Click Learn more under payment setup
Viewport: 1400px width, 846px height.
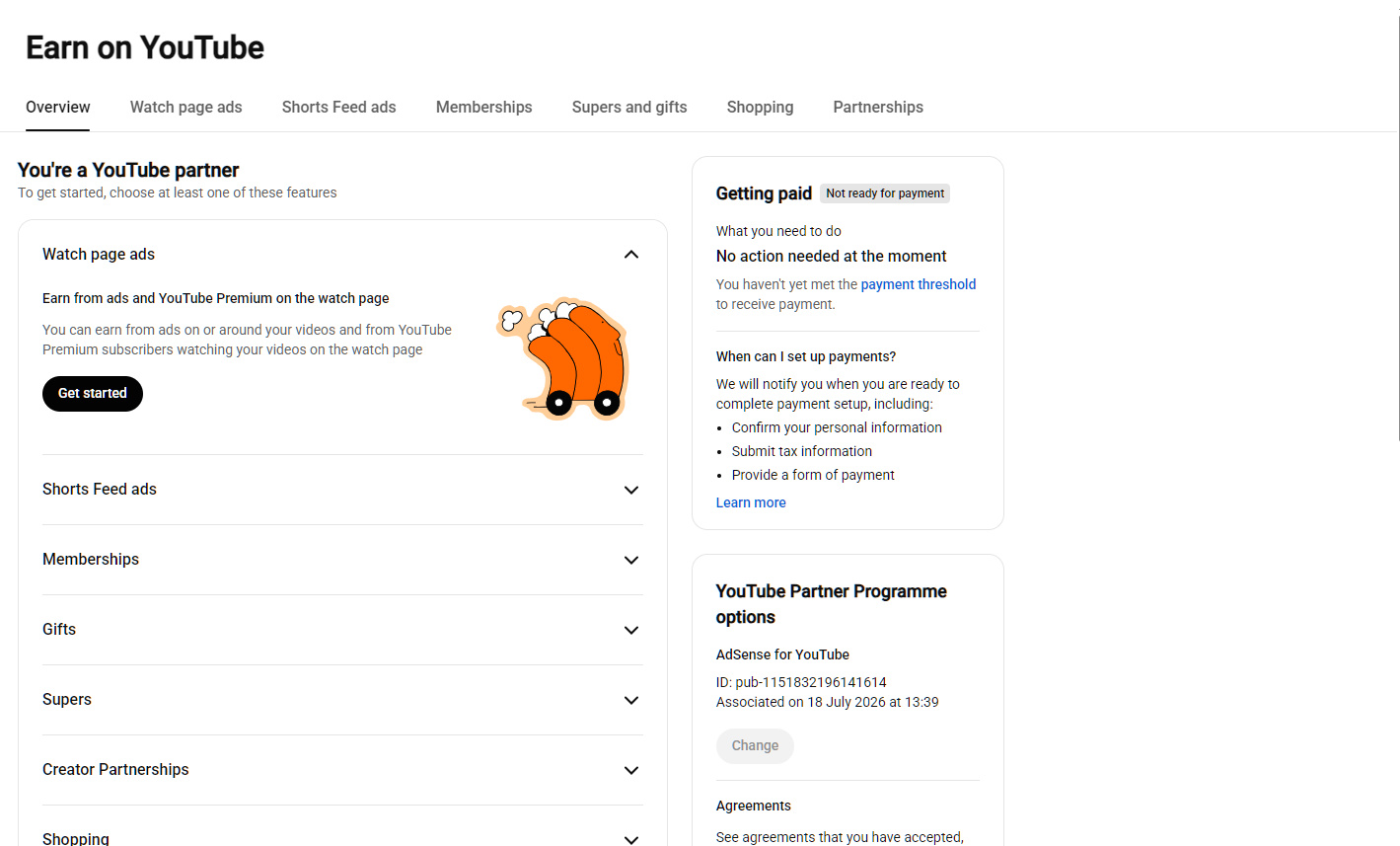point(751,502)
